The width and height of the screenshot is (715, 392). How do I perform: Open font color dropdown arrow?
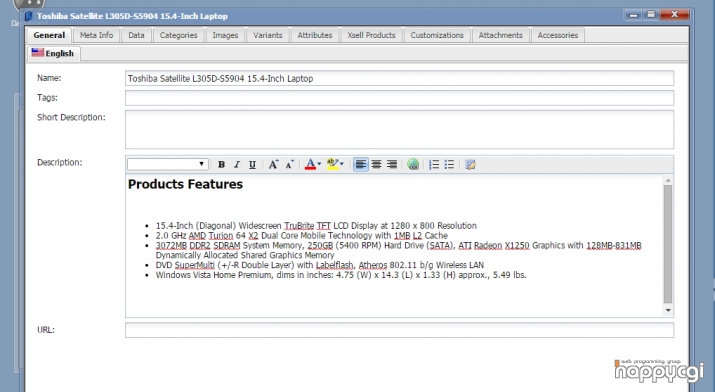[319, 164]
